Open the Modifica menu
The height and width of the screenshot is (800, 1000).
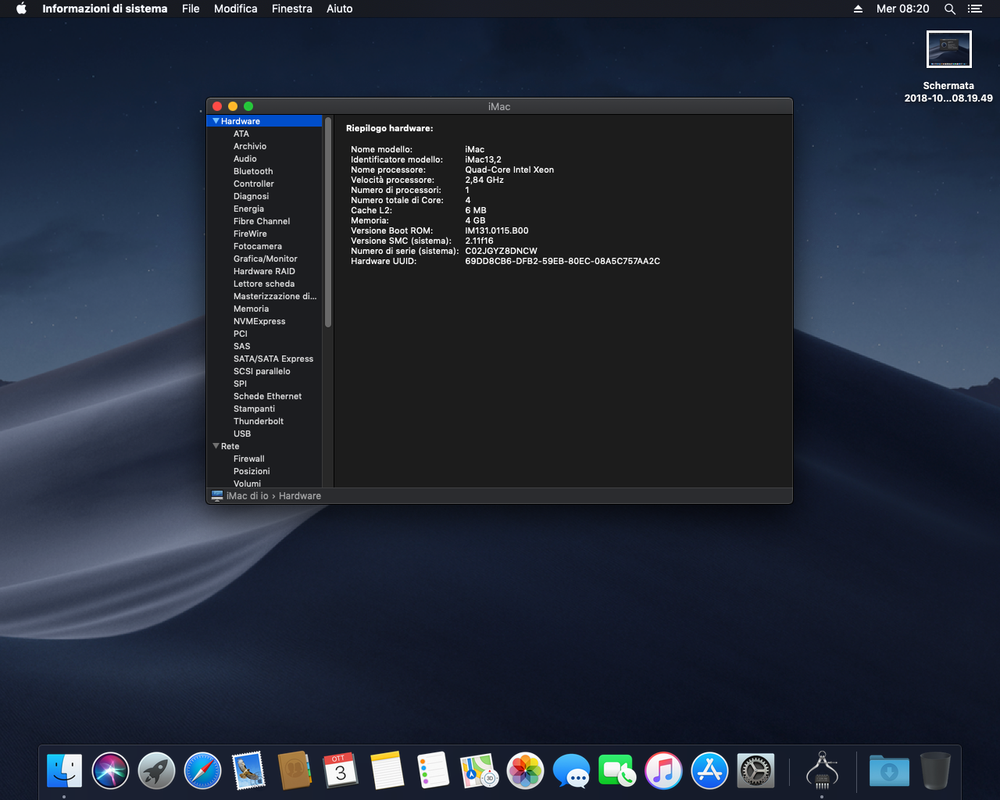tap(235, 9)
